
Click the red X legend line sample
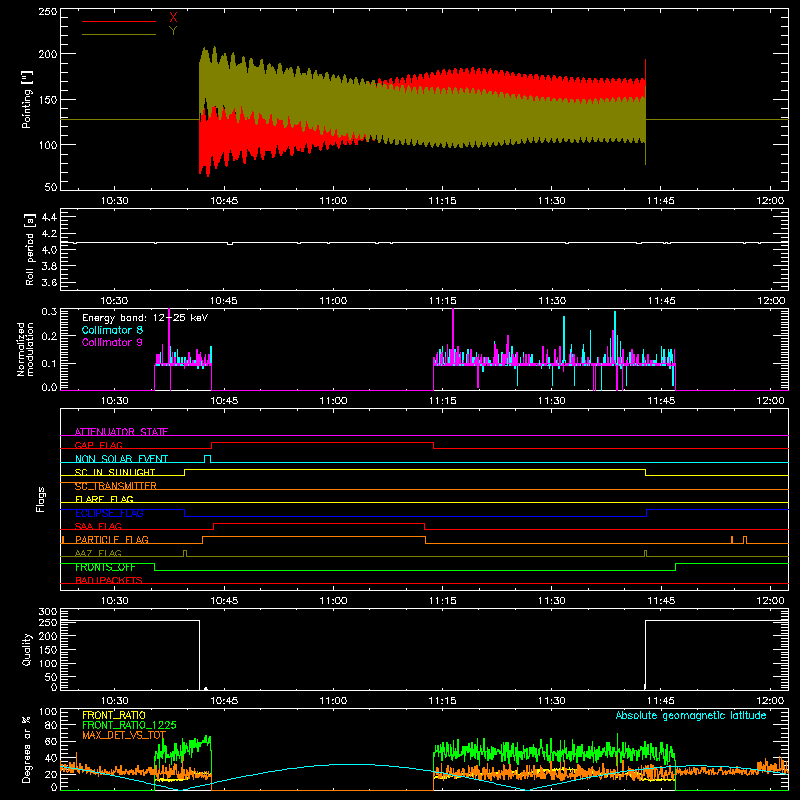(119, 21)
